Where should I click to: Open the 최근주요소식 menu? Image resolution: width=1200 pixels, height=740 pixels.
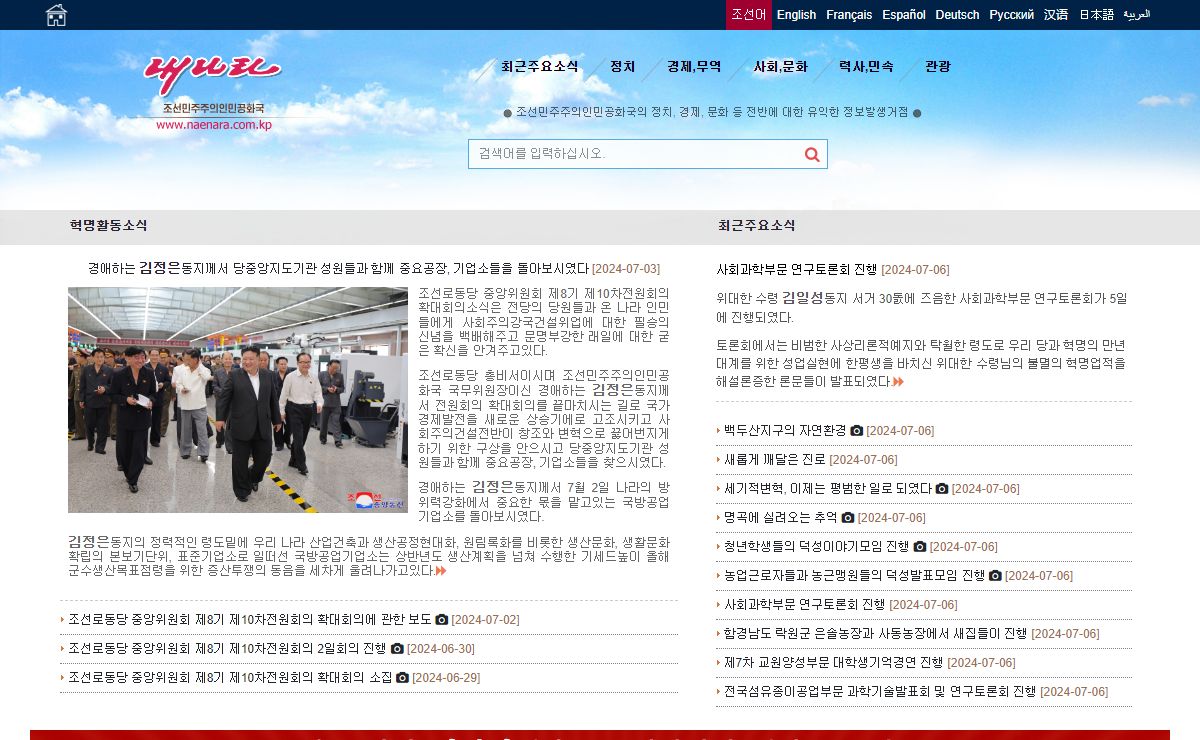click(540, 67)
